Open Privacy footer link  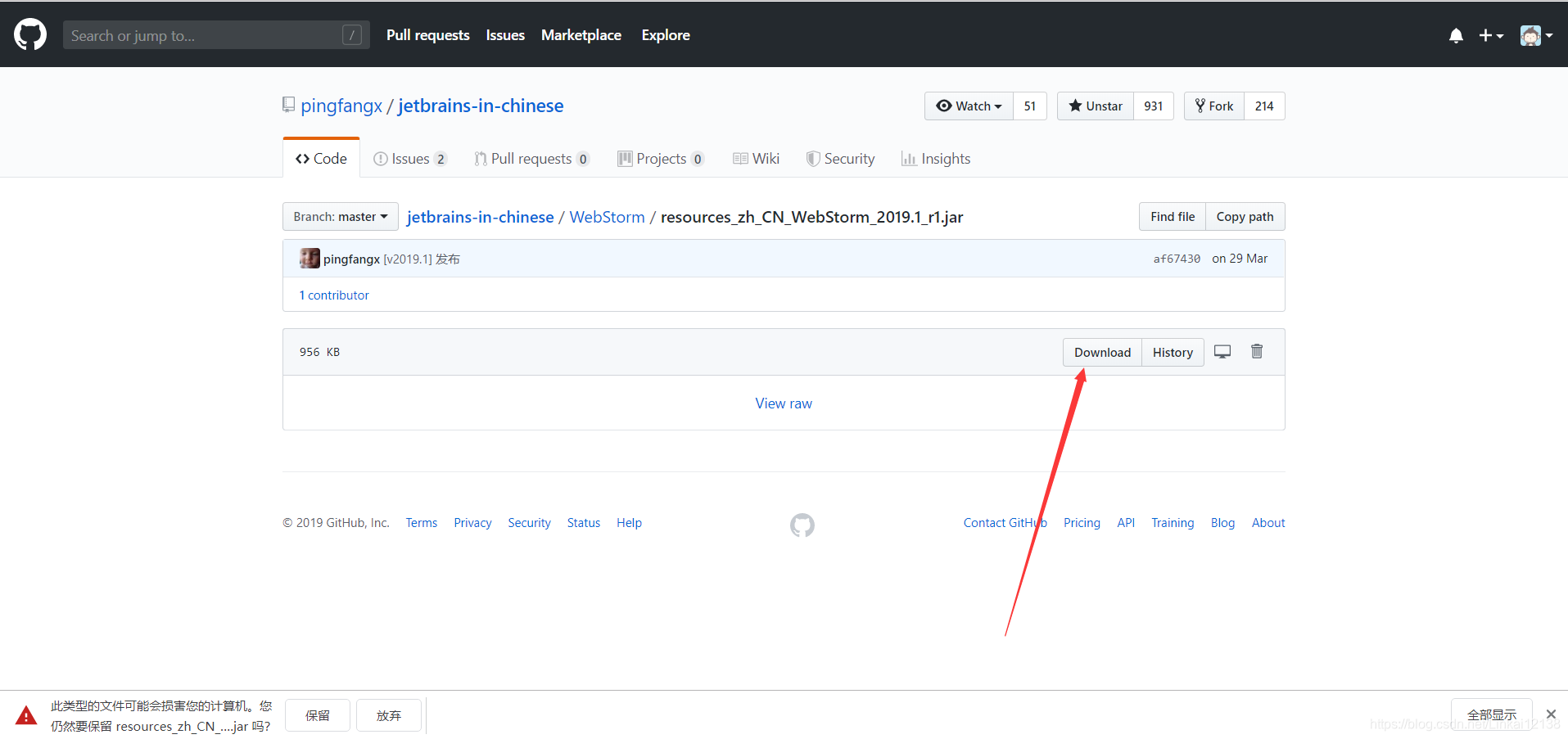click(x=472, y=523)
